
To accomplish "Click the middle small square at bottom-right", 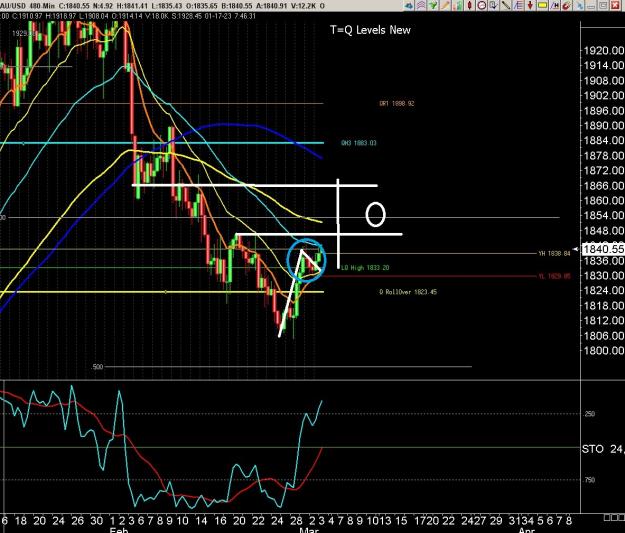I will tap(613, 517).
